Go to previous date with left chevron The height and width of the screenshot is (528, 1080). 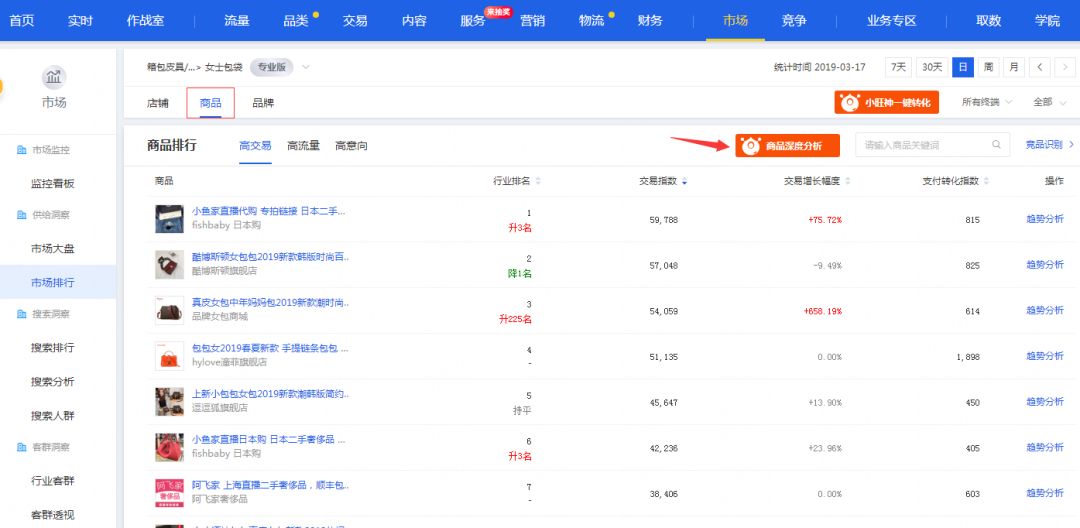1039,67
